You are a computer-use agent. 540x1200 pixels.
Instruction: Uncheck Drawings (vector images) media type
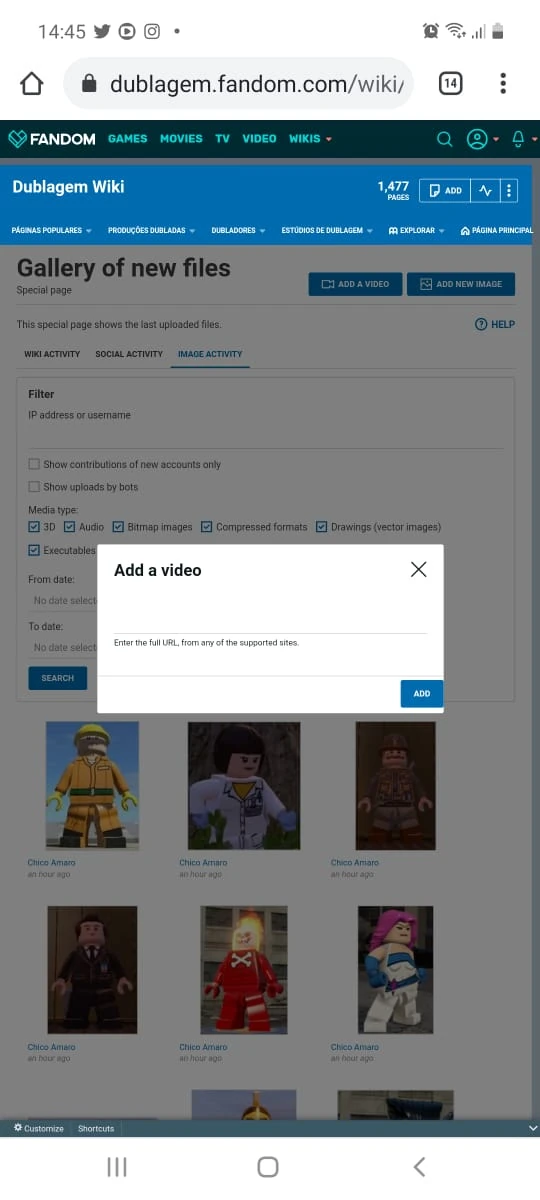tap(322, 527)
